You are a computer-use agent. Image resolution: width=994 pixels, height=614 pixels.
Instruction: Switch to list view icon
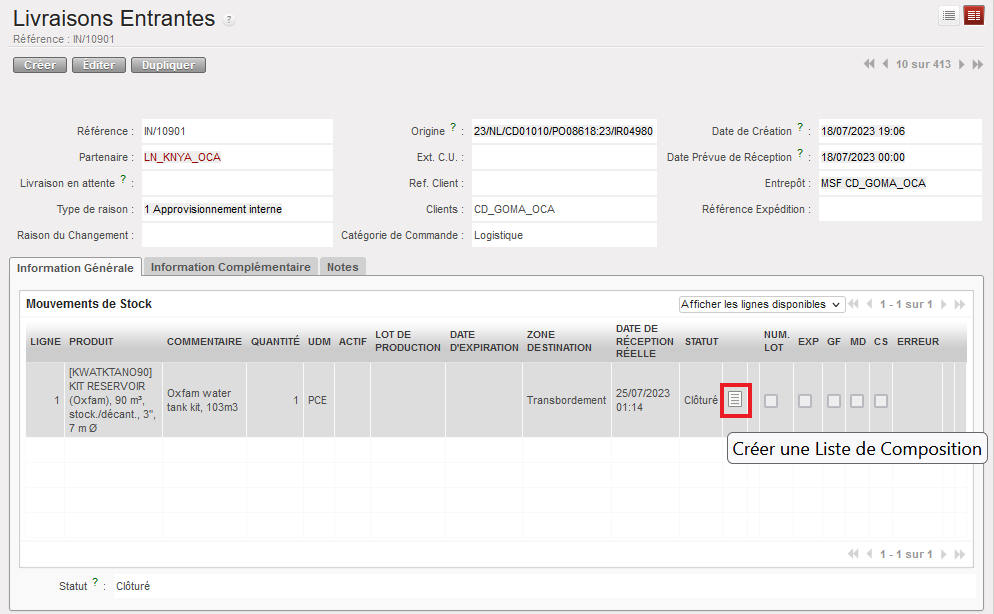[949, 15]
